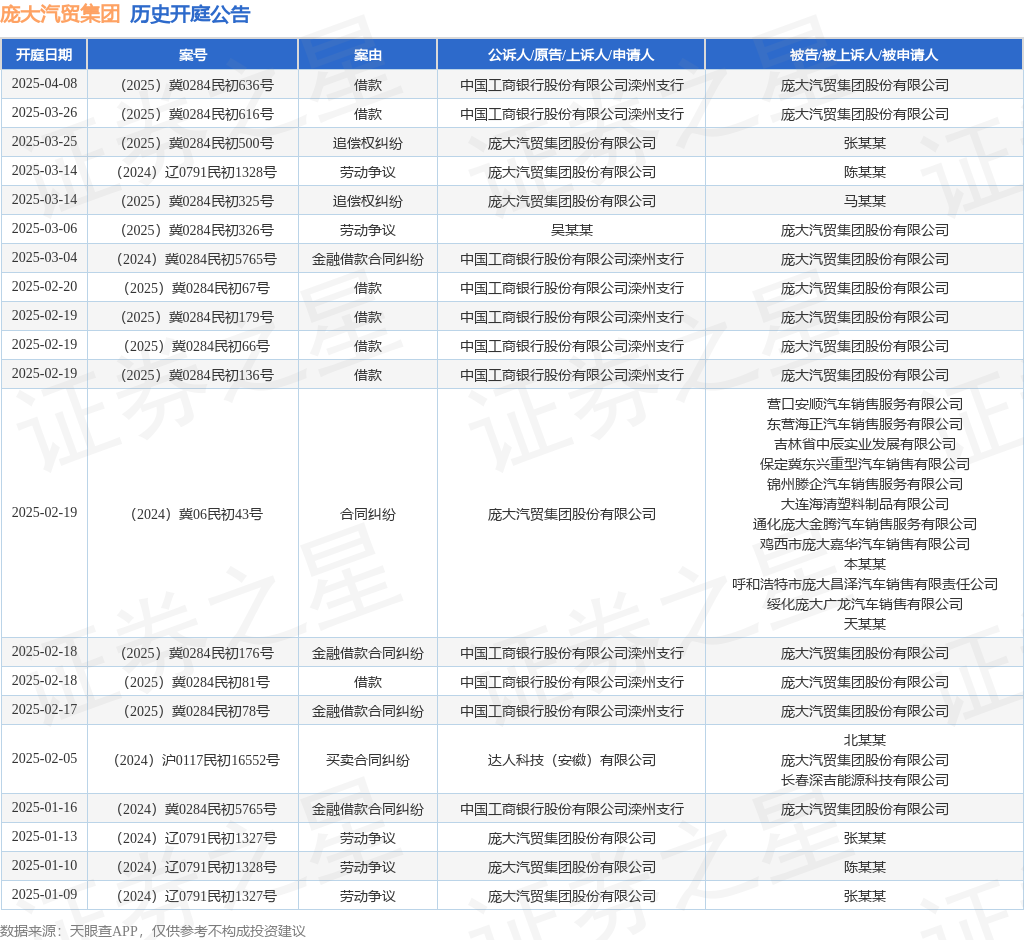Click defendant 北某某
Viewport: 1024px width, 940px height.
click(865, 740)
